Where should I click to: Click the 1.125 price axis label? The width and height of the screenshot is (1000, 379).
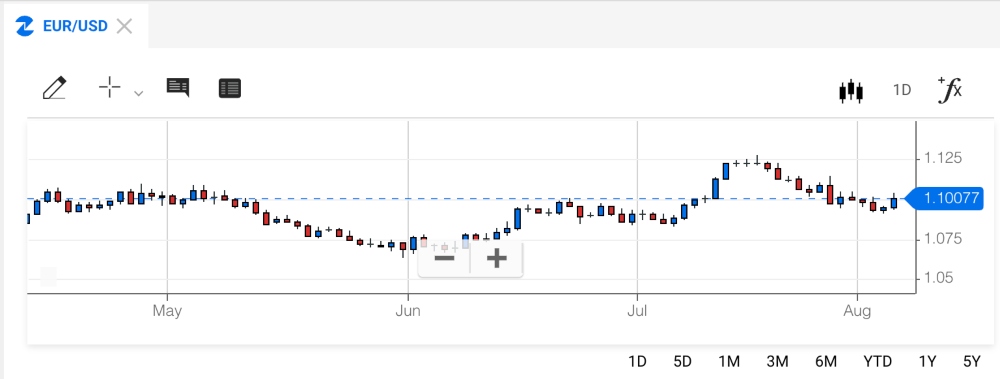(x=943, y=158)
